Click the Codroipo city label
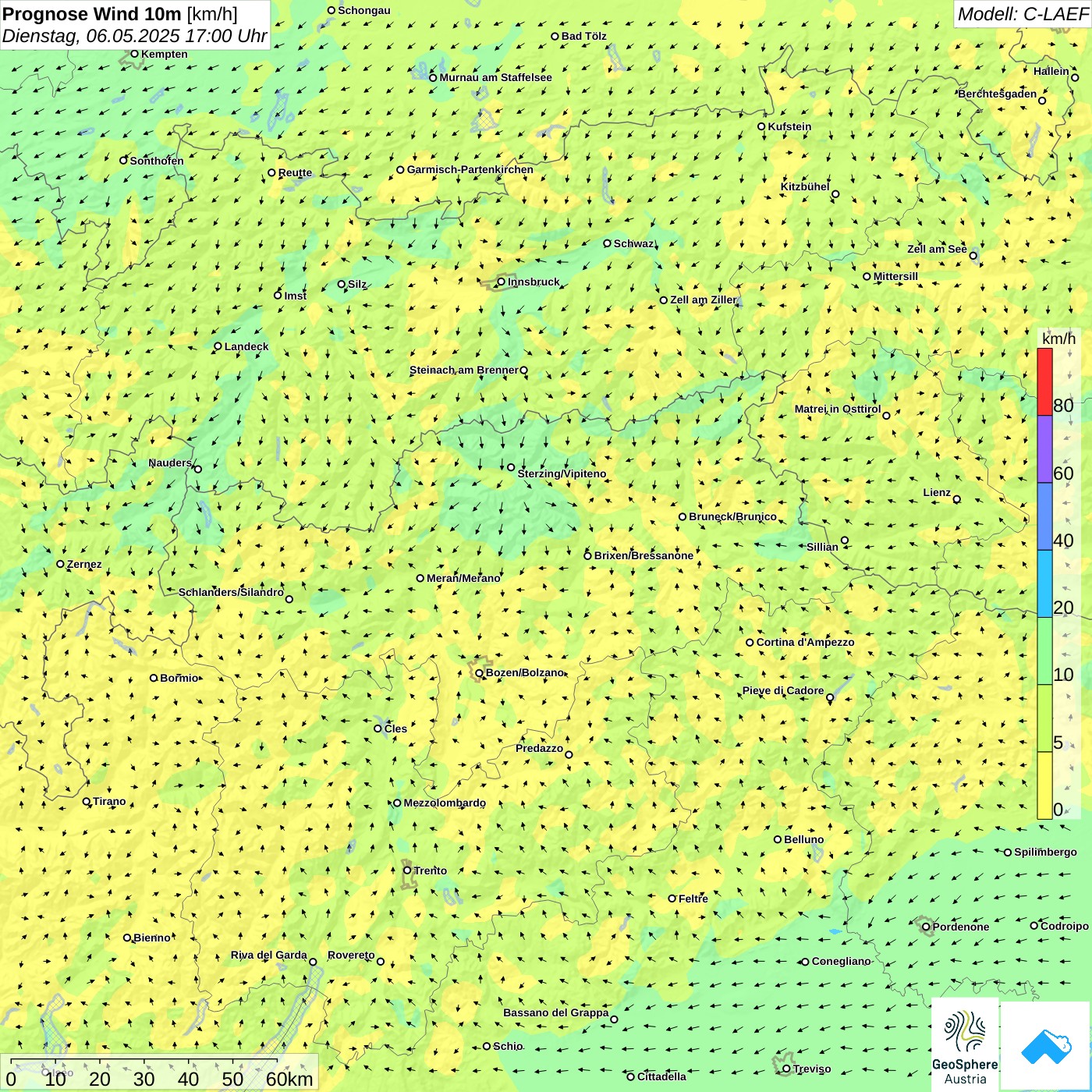The height and width of the screenshot is (1092, 1092). tap(1065, 926)
